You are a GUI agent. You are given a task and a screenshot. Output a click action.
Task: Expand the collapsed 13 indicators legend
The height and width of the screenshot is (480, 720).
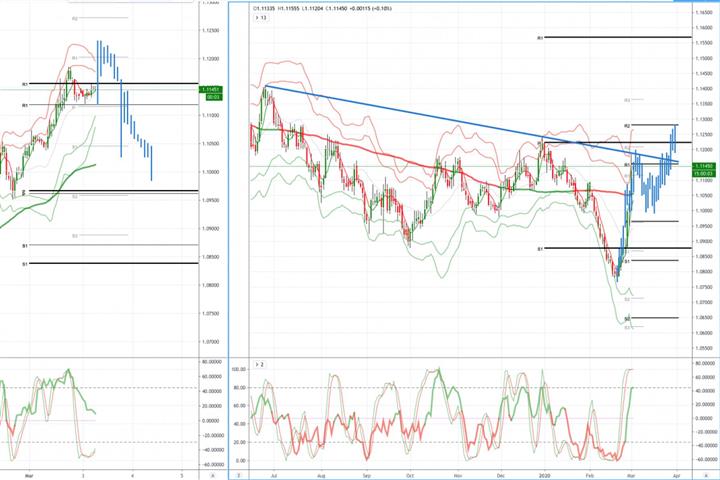click(x=261, y=18)
